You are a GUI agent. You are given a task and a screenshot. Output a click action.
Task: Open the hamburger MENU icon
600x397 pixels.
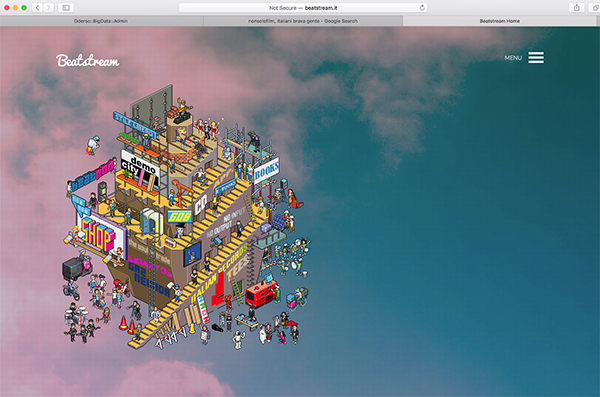[x=536, y=57]
